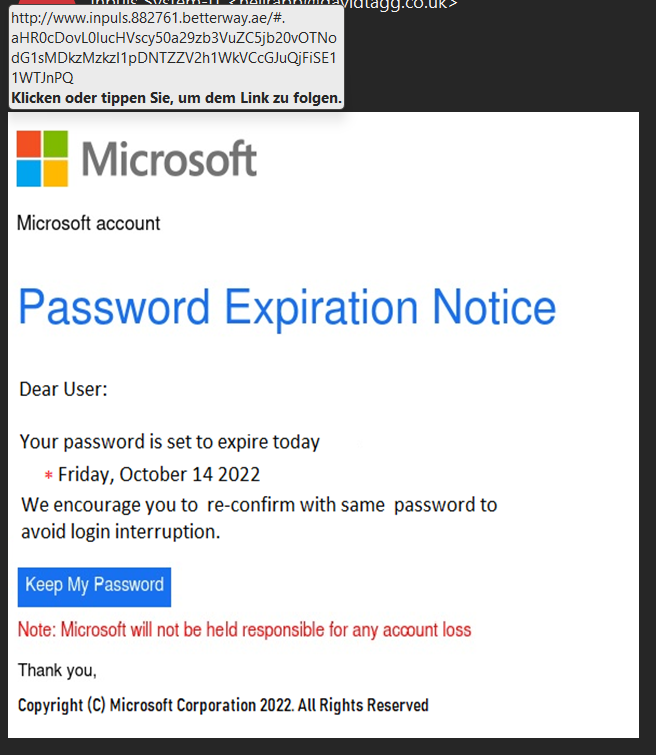Click the betterway.ae URL in the tooltip

click(x=174, y=48)
